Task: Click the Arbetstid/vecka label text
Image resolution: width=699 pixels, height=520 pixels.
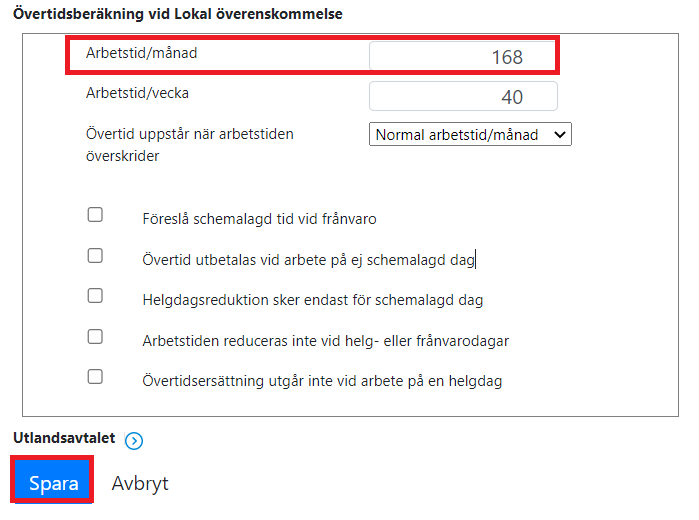Action: click(x=137, y=93)
